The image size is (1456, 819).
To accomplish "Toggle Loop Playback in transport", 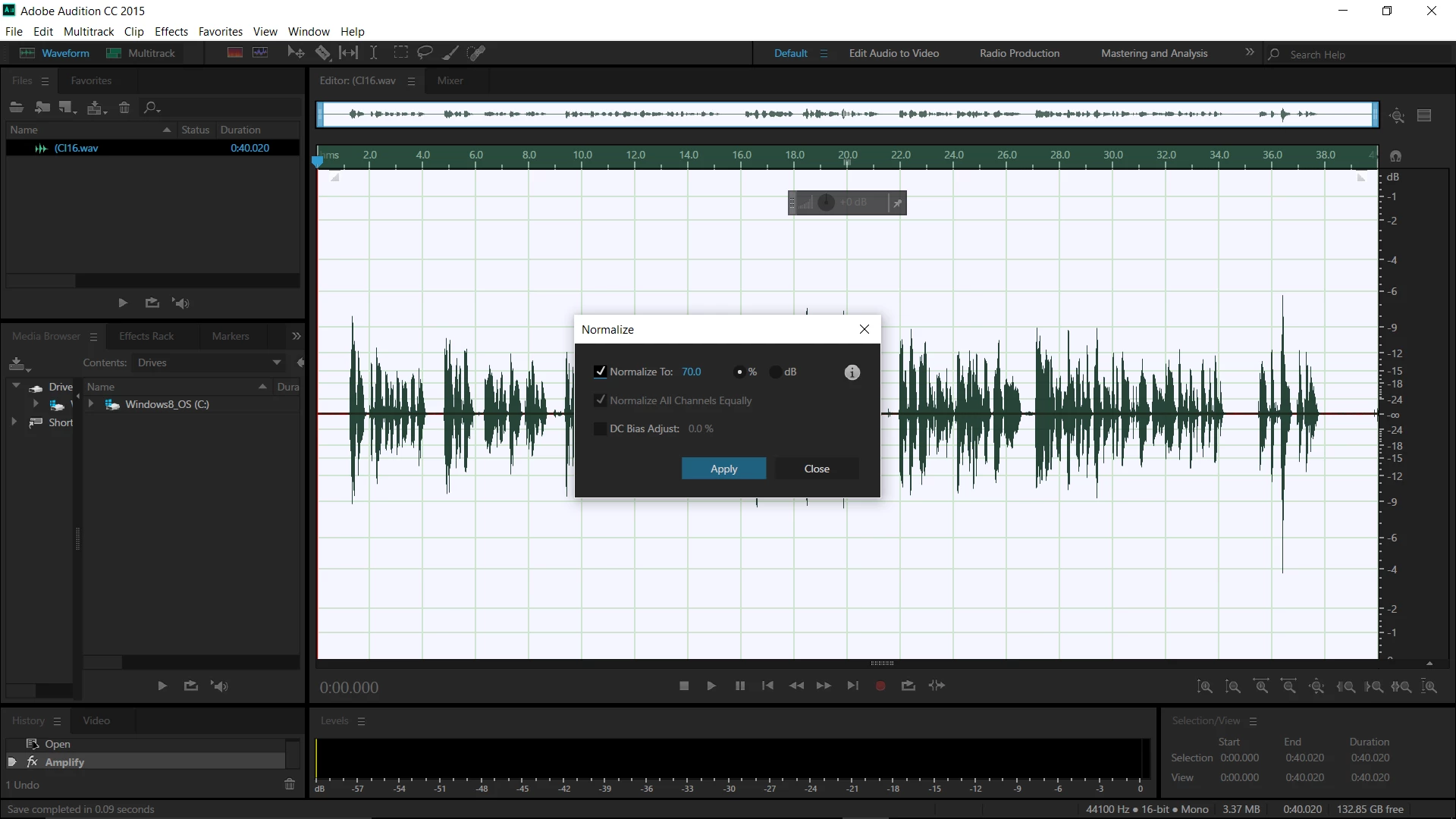I will (908, 686).
